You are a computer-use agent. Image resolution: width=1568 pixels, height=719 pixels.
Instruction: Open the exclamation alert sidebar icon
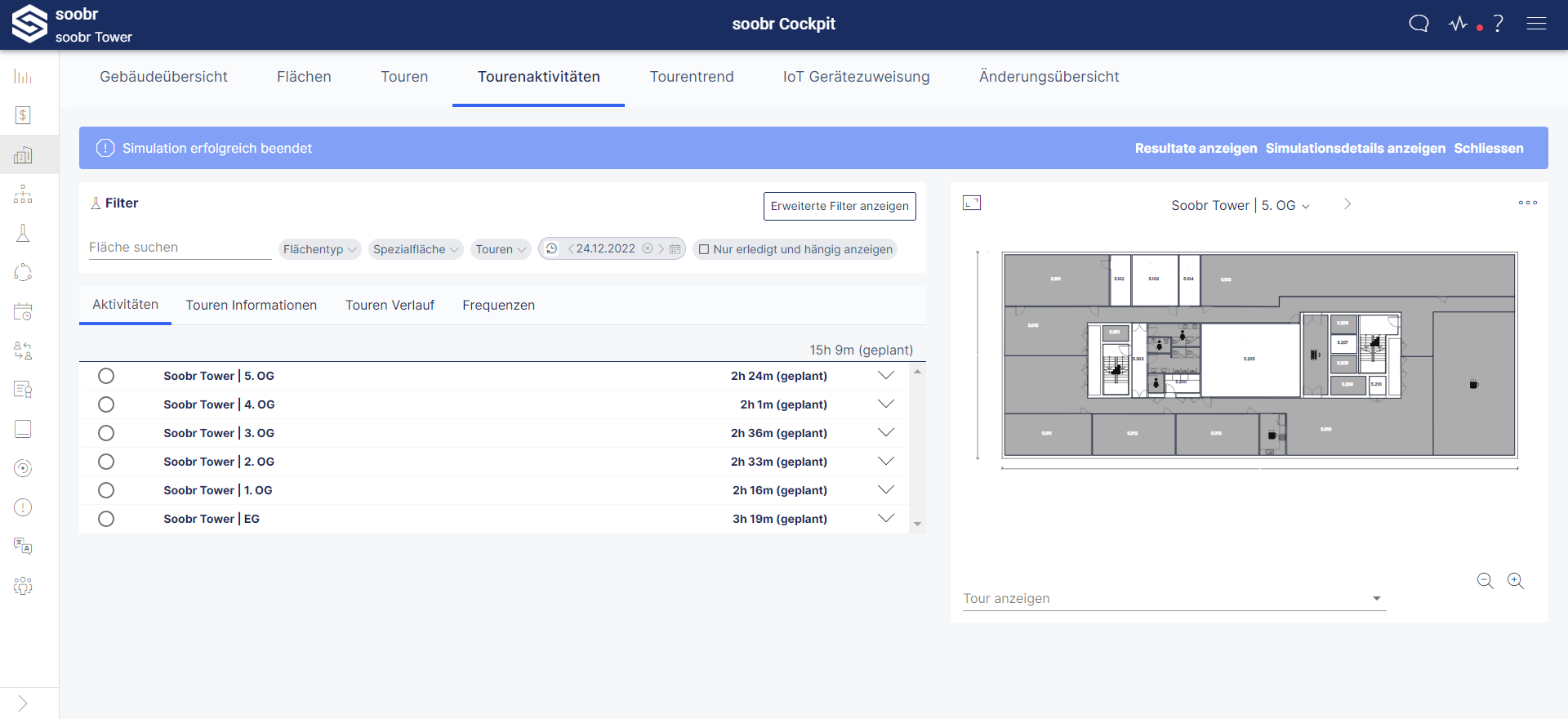(x=23, y=507)
